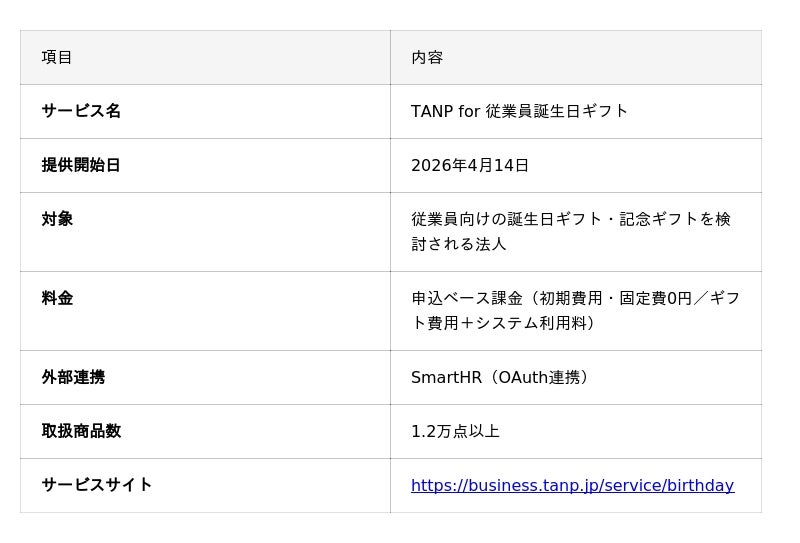The width and height of the screenshot is (800, 543).
Task: Click the 項目 column header cell
Action: [57, 57]
